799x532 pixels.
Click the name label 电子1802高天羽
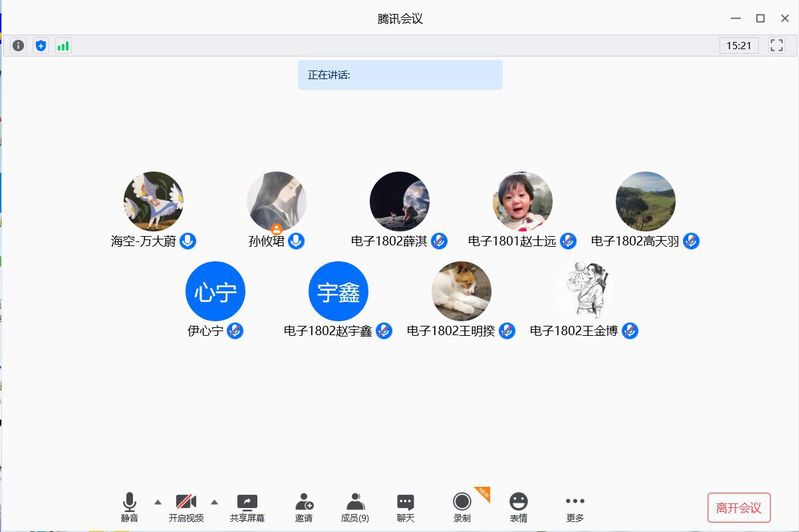[635, 241]
